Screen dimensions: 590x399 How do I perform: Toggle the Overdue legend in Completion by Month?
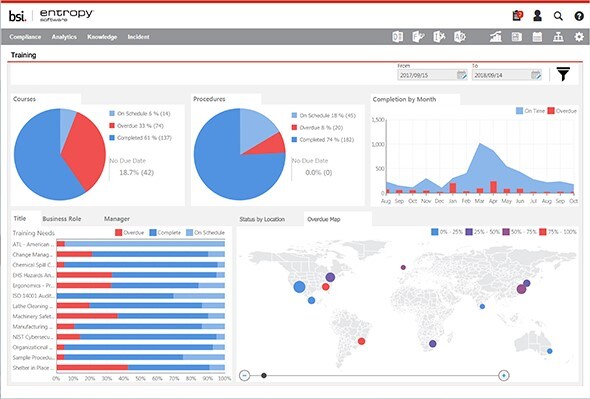[x=562, y=111]
